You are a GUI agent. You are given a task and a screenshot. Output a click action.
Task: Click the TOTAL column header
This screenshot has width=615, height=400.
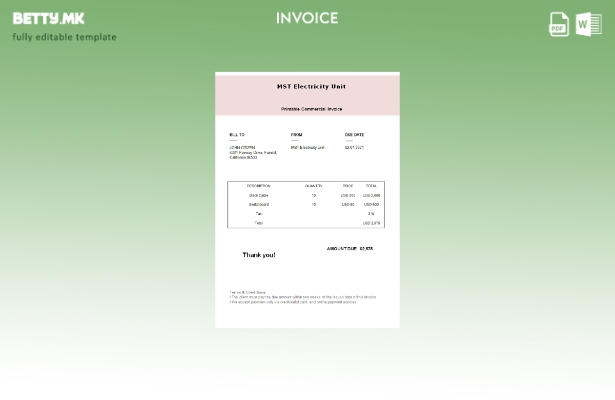click(x=371, y=186)
